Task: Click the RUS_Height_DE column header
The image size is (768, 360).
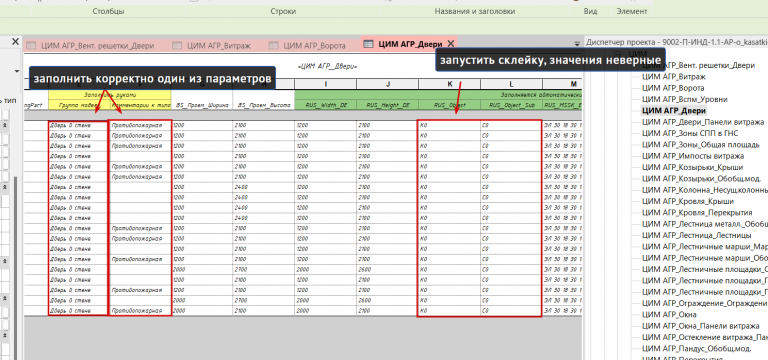Action: (x=387, y=105)
